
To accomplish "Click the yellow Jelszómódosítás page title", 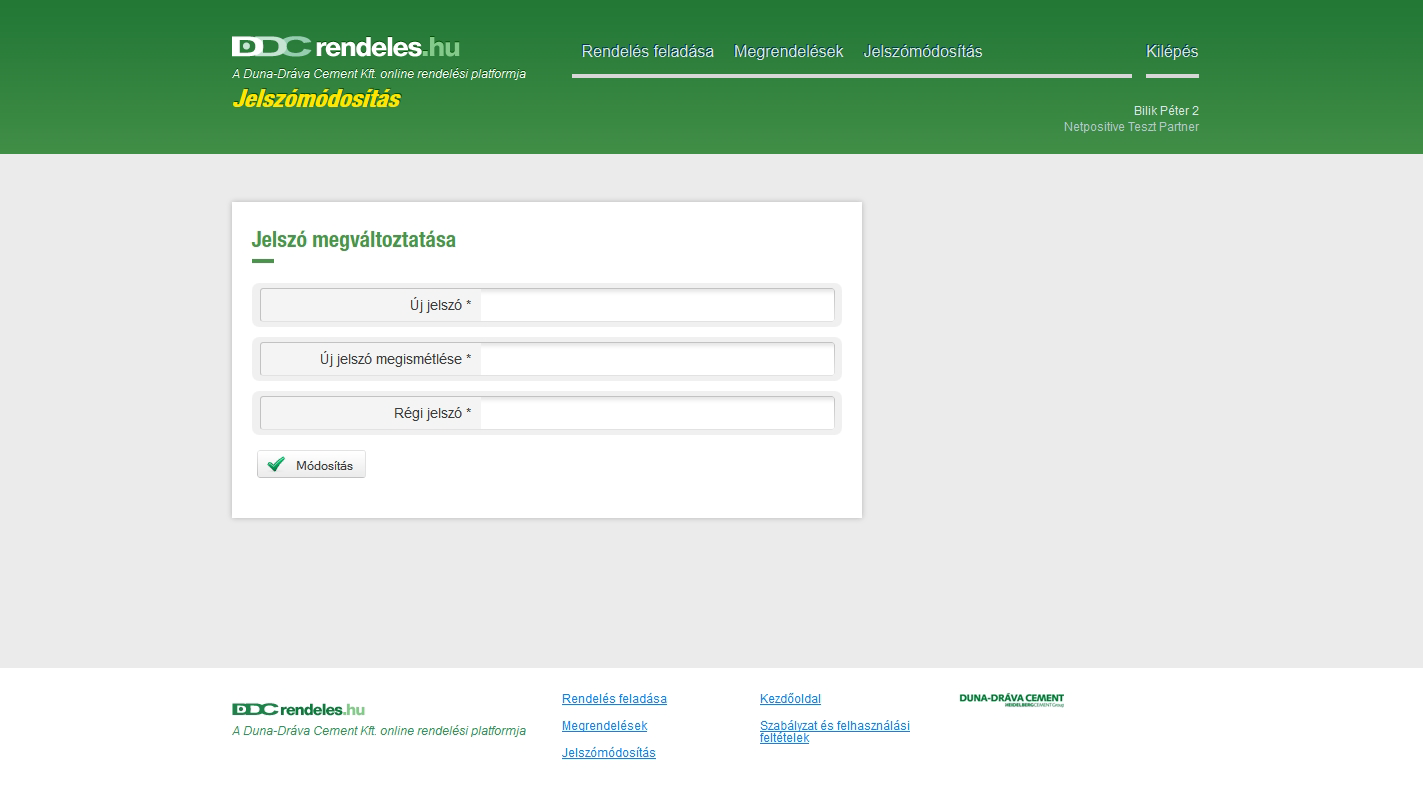I will (x=316, y=99).
